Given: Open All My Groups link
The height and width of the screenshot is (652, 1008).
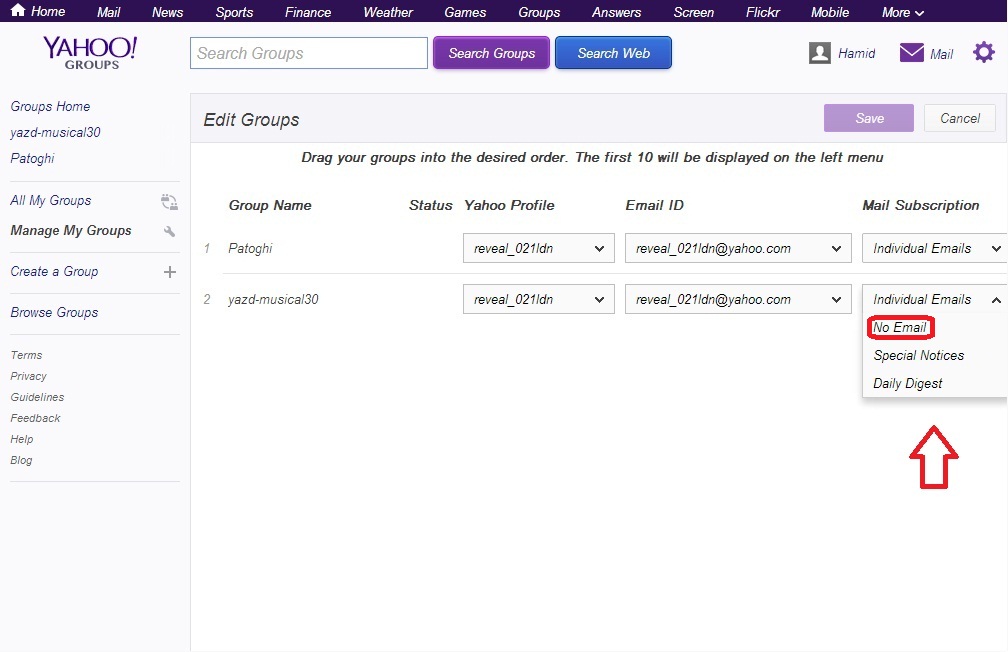Looking at the screenshot, I should 51,201.
